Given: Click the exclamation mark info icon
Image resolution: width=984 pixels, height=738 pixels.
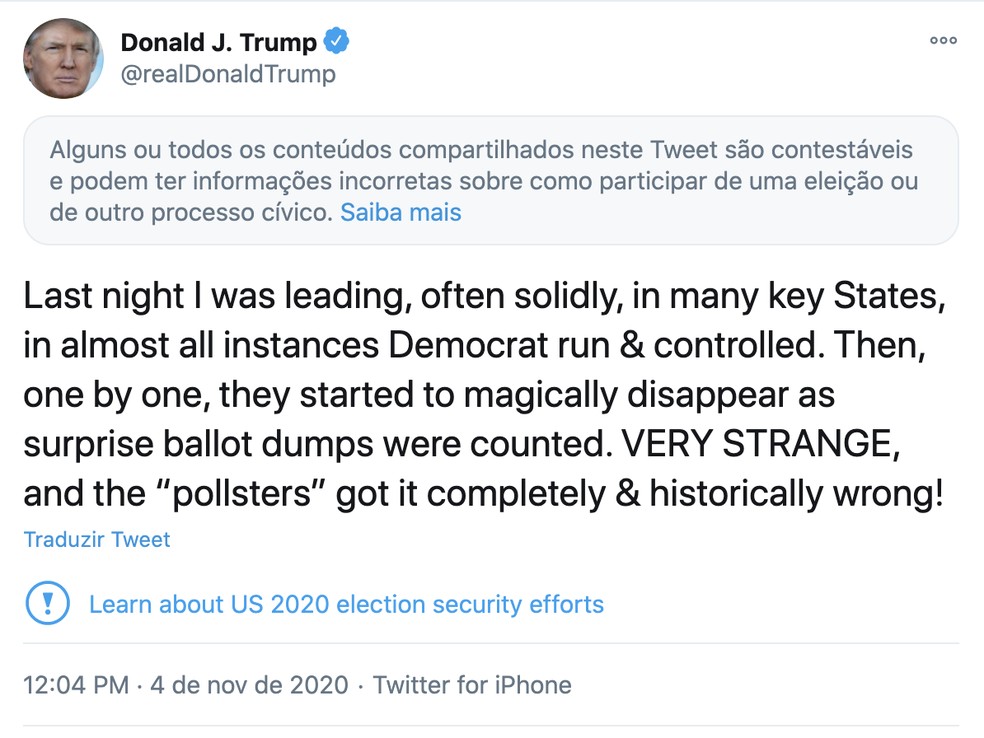Looking at the screenshot, I should pyautogui.click(x=47, y=603).
